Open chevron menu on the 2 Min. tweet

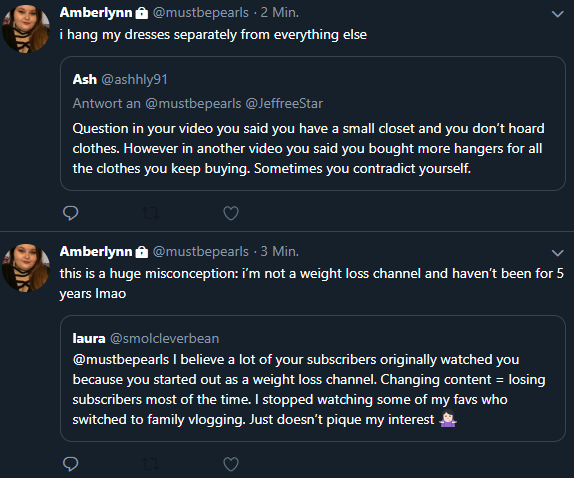(x=557, y=14)
